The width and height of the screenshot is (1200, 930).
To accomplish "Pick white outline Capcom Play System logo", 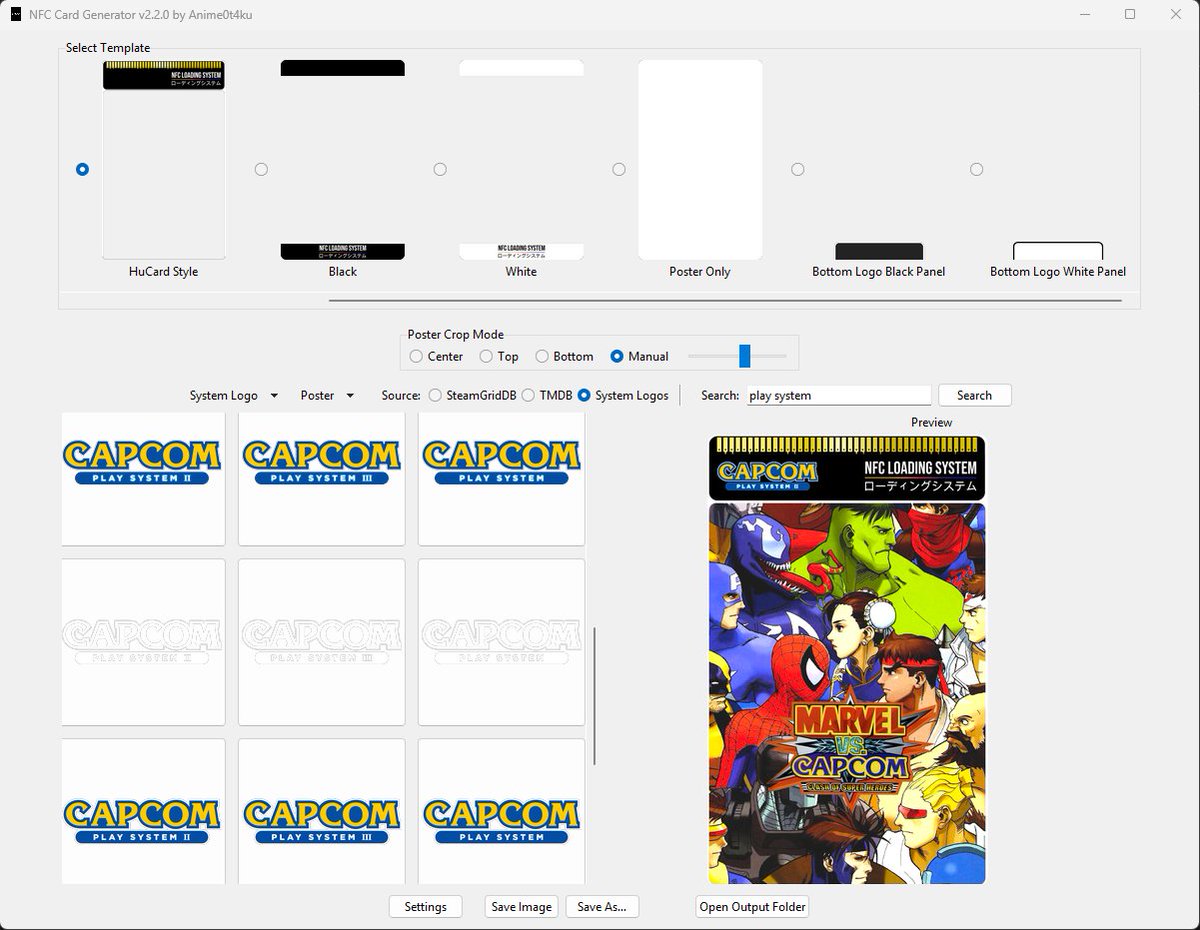I will pos(501,642).
